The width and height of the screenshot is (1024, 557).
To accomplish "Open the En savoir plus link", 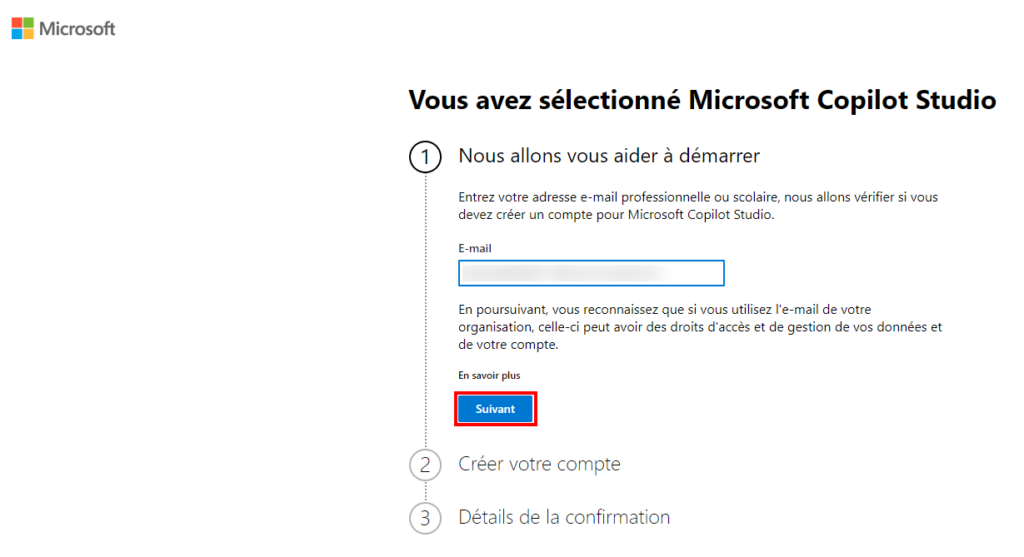I will [x=489, y=375].
